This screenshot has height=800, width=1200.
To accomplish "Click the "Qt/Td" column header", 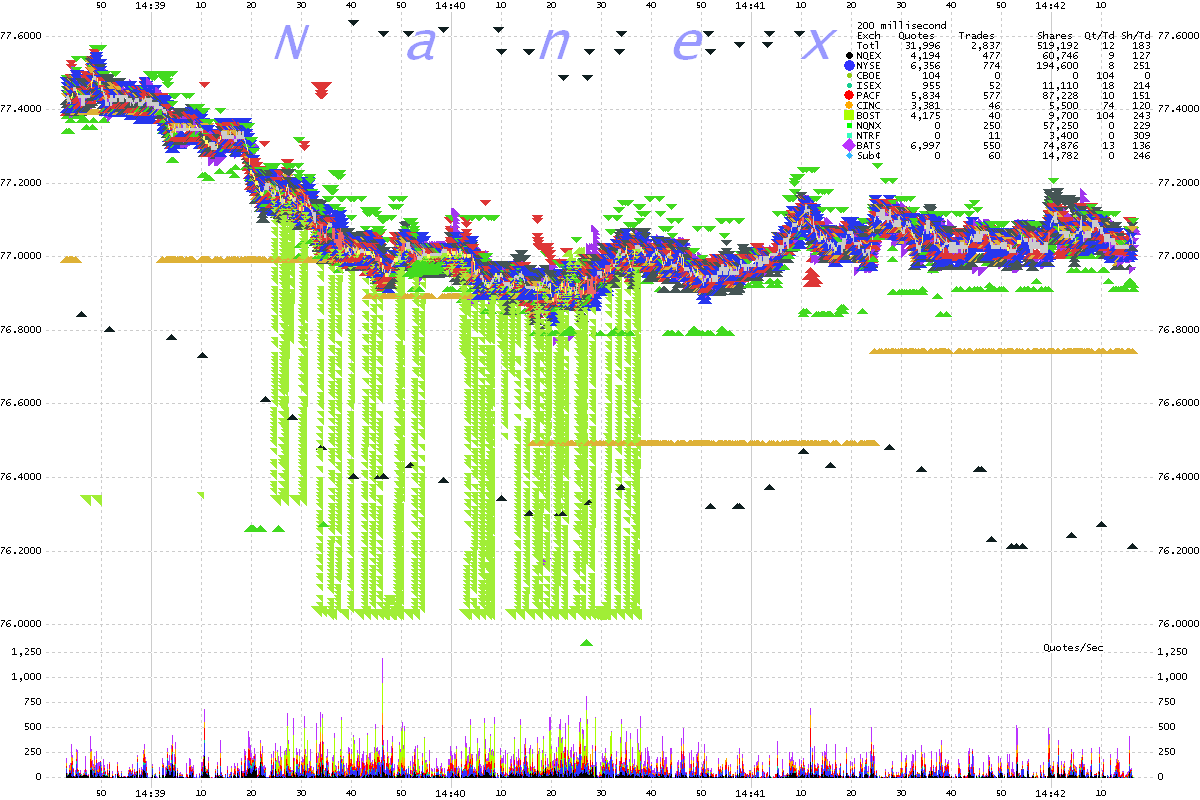I will (1100, 36).
